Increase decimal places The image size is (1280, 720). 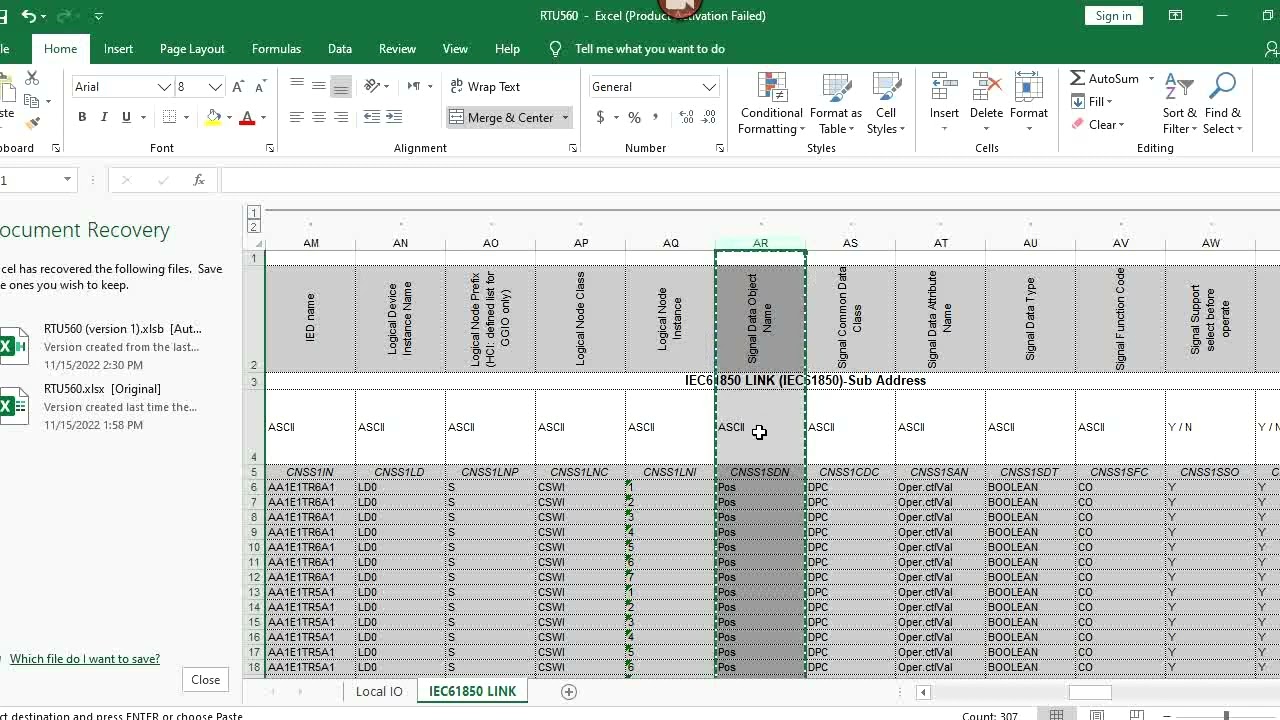click(x=686, y=117)
